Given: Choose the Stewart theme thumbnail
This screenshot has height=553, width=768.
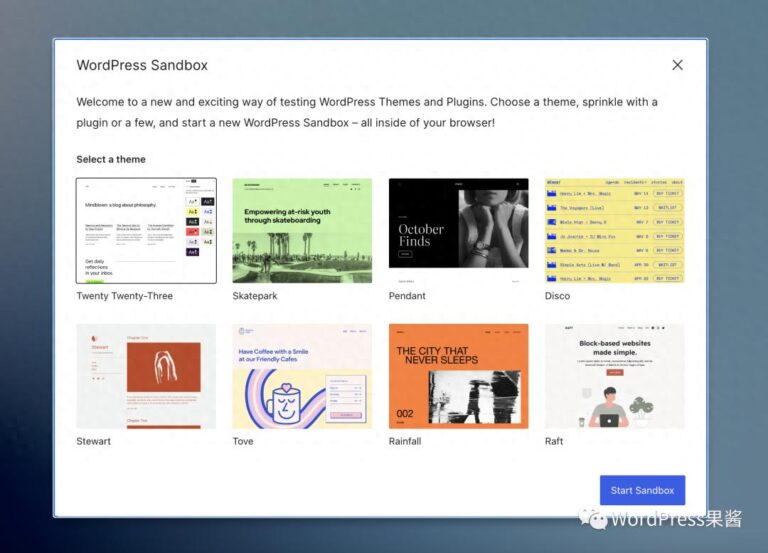Looking at the screenshot, I should pyautogui.click(x=146, y=376).
